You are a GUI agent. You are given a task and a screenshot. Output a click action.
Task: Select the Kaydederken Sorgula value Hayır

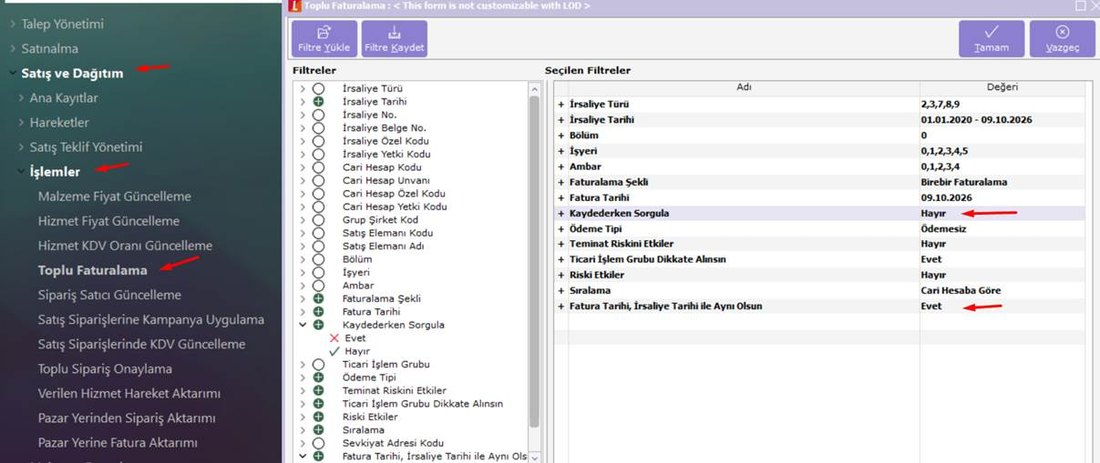(x=932, y=213)
